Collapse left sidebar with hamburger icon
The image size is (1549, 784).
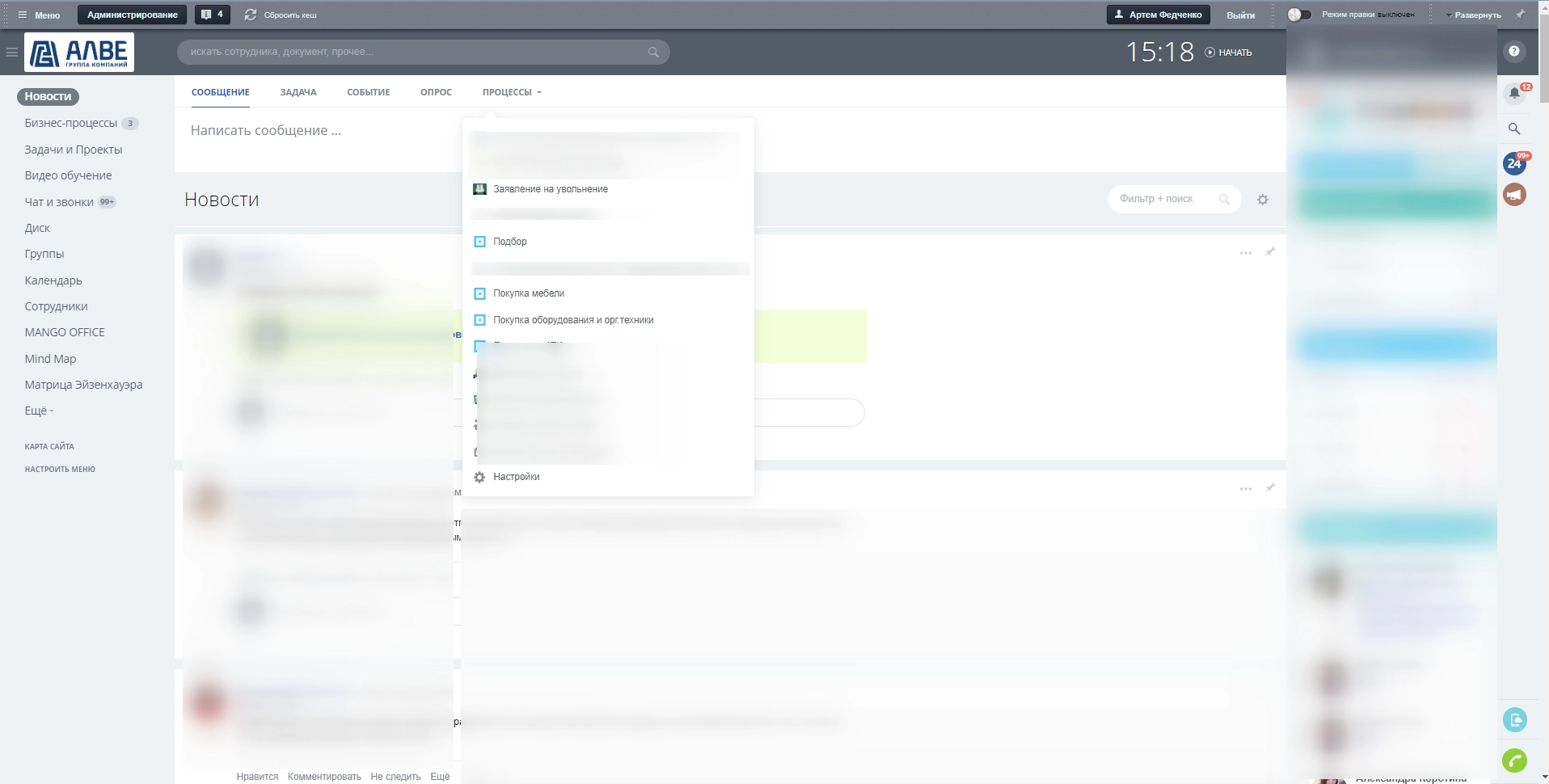[11, 53]
